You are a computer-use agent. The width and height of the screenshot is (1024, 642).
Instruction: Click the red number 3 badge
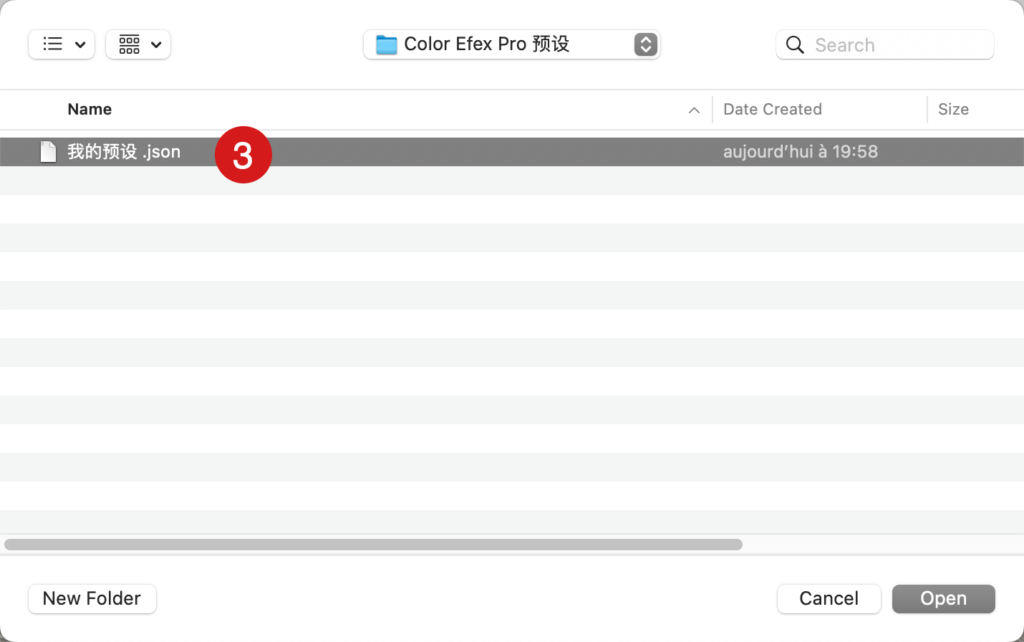point(243,155)
